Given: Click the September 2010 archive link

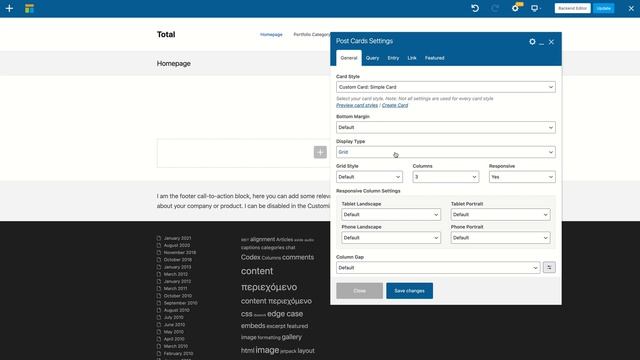Looking at the screenshot, I should (180, 303).
